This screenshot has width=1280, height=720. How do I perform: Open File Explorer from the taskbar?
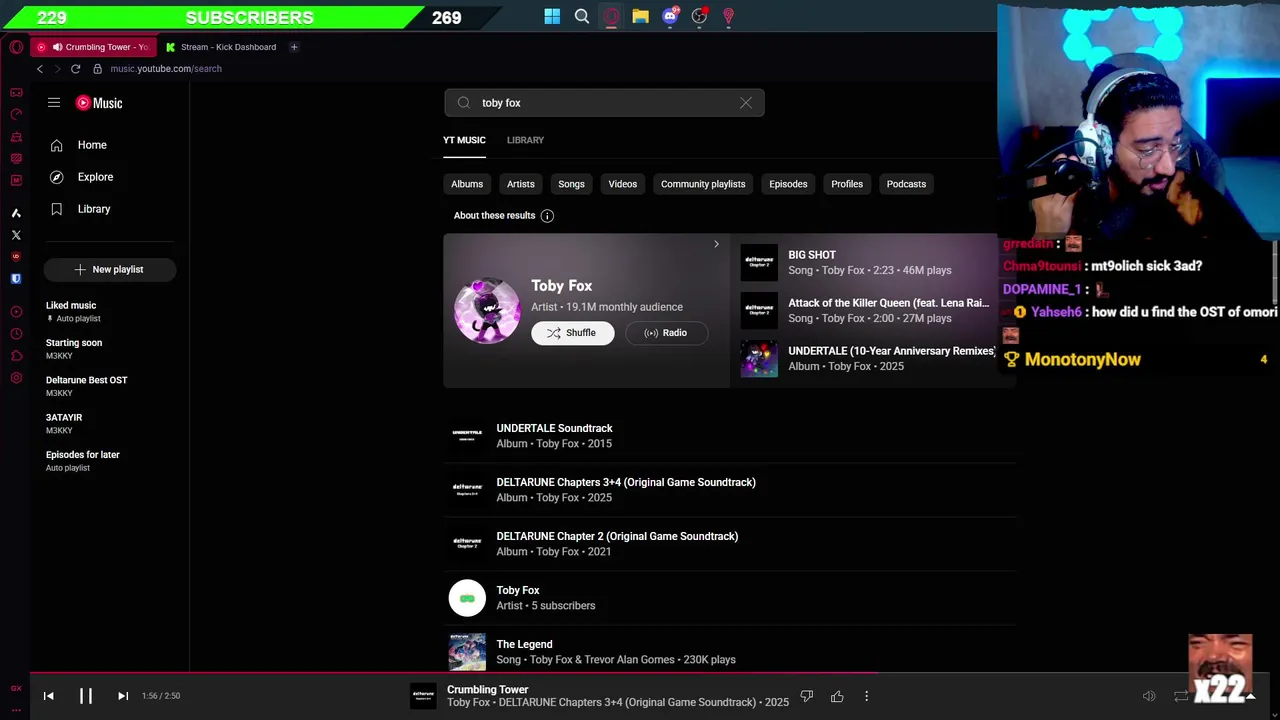(x=640, y=16)
